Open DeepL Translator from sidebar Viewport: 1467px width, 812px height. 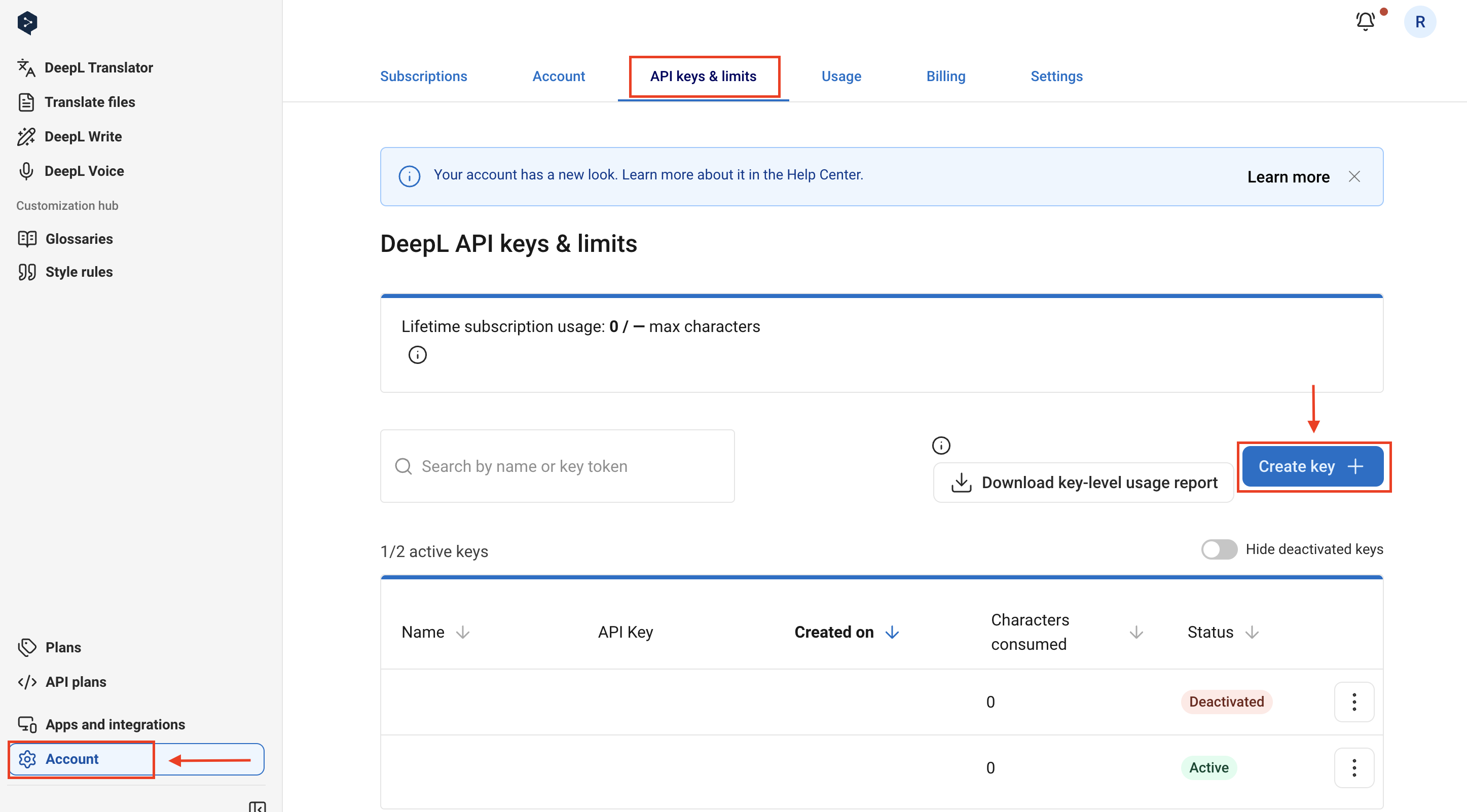pos(86,68)
